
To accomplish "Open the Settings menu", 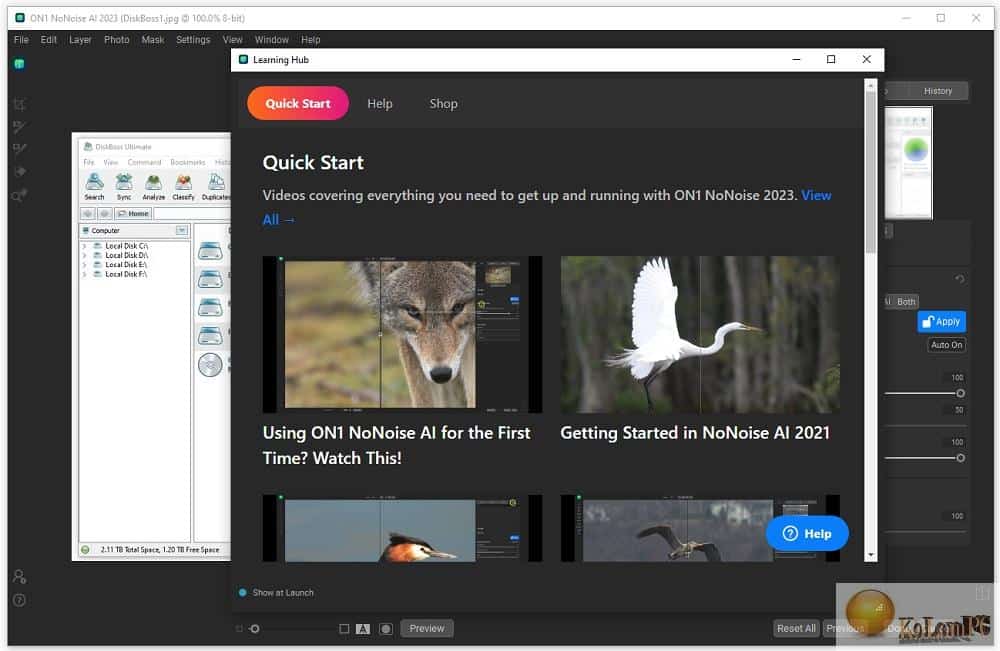I will pos(193,40).
